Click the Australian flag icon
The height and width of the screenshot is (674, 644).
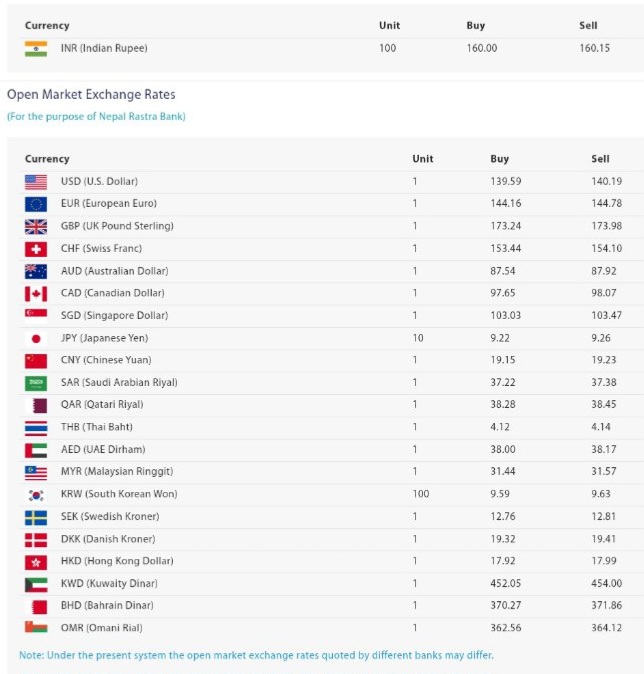pyautogui.click(x=36, y=271)
